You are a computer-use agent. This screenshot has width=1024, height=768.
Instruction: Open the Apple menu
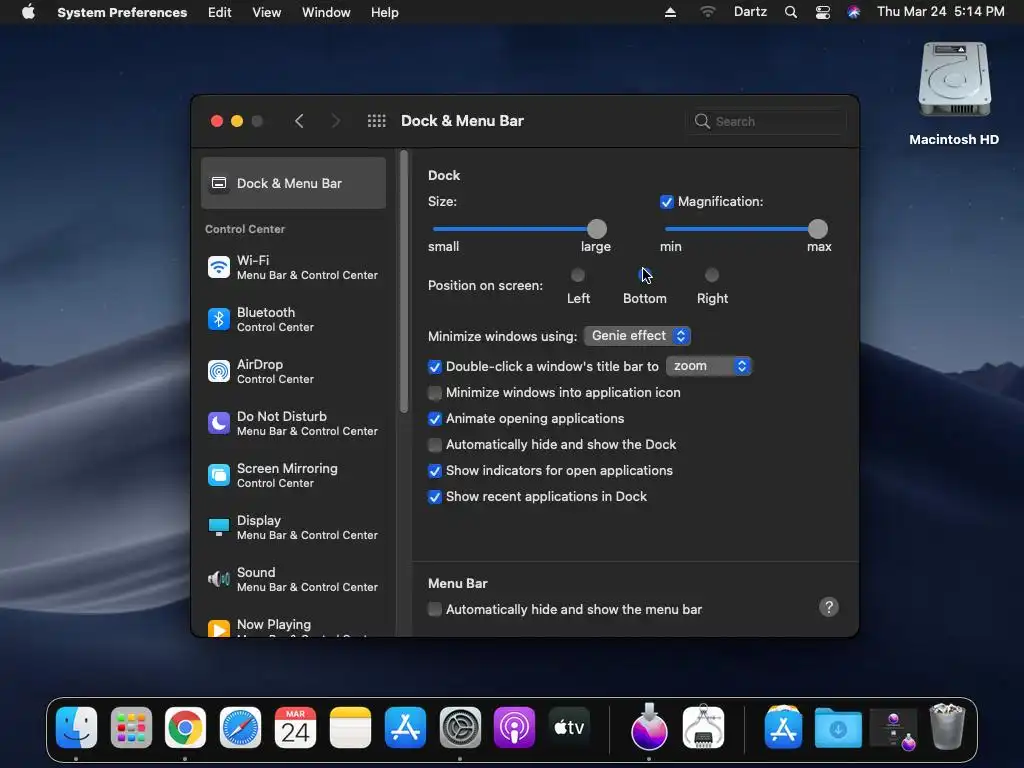(28, 12)
